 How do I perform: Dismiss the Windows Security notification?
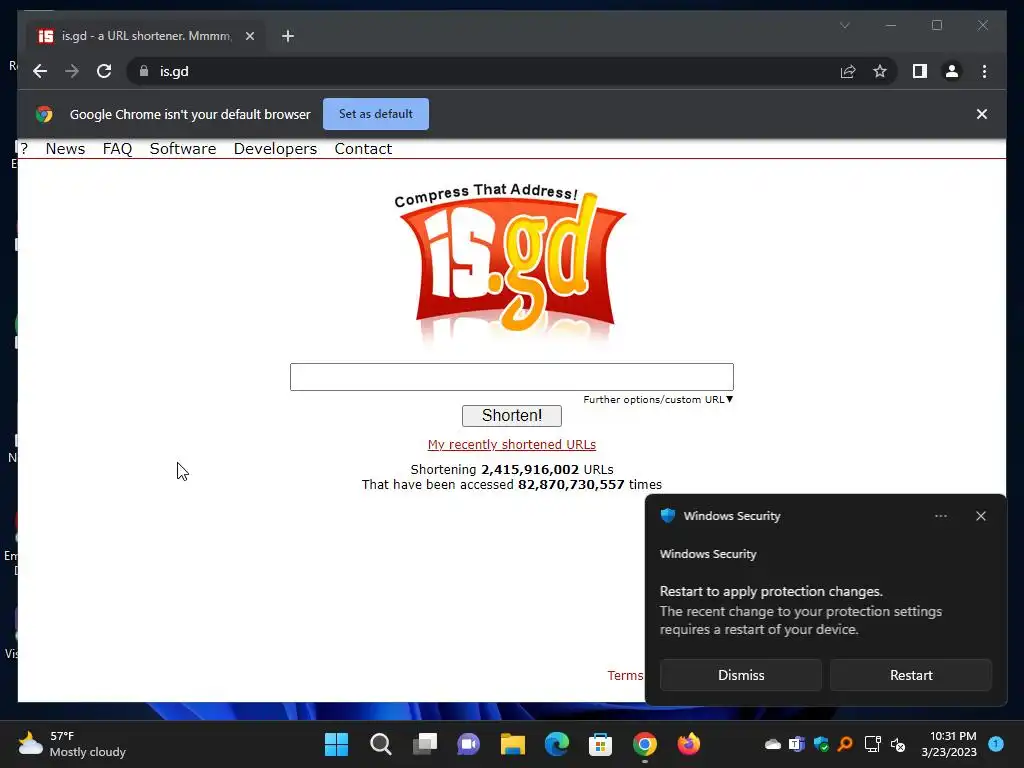coord(741,675)
